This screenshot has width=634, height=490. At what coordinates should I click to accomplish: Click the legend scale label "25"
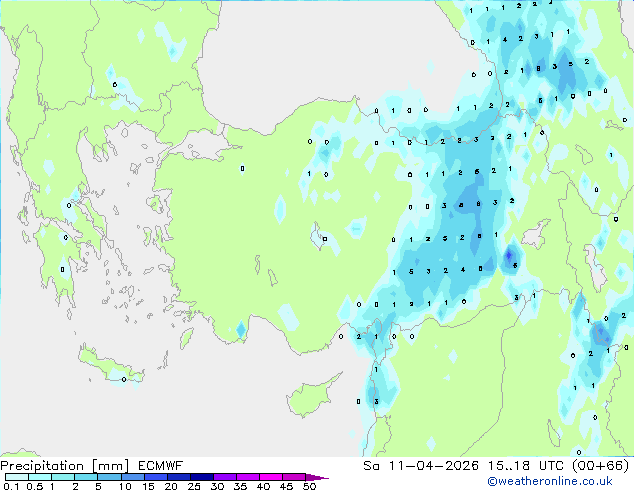tap(194, 486)
